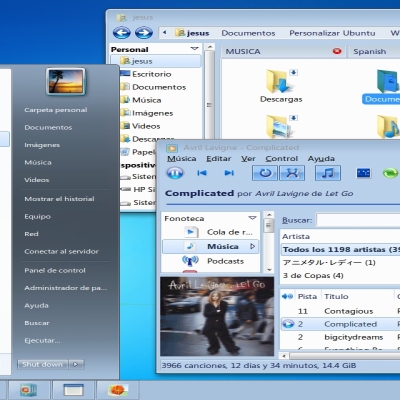
Task: Pause playback in Rhythmbox
Action: pos(175,173)
